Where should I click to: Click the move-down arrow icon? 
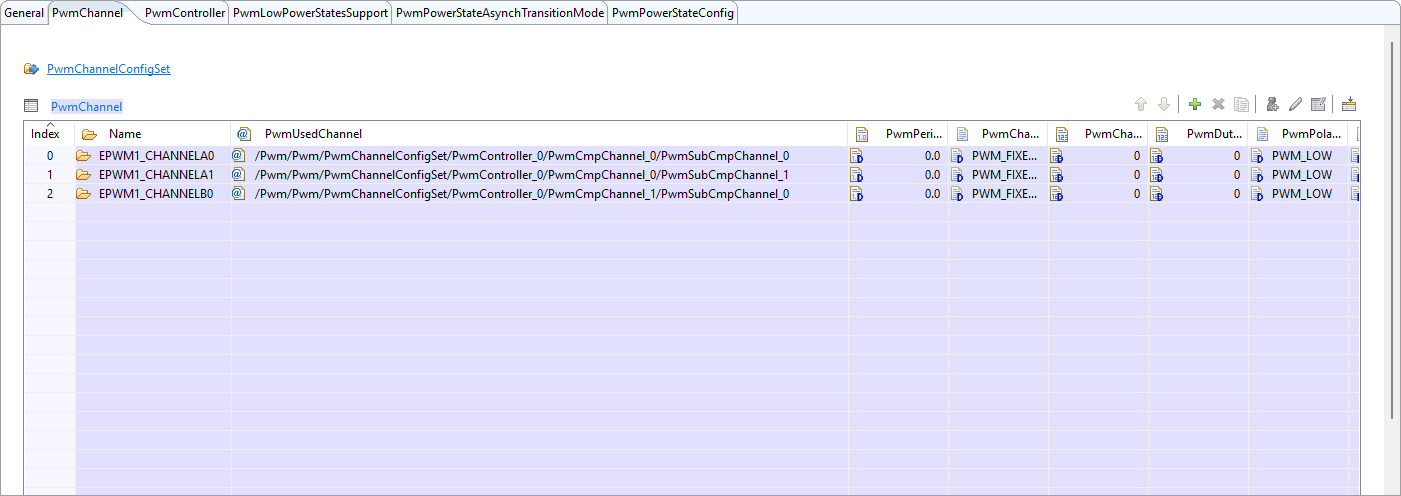[x=1163, y=104]
